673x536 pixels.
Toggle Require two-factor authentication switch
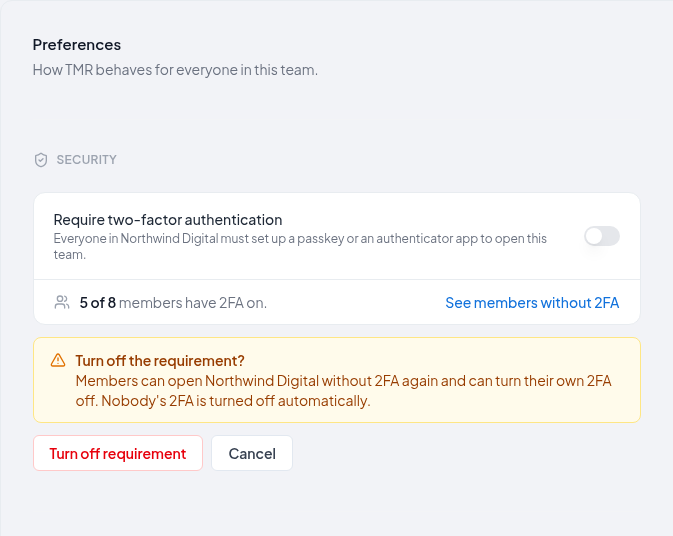pos(602,236)
